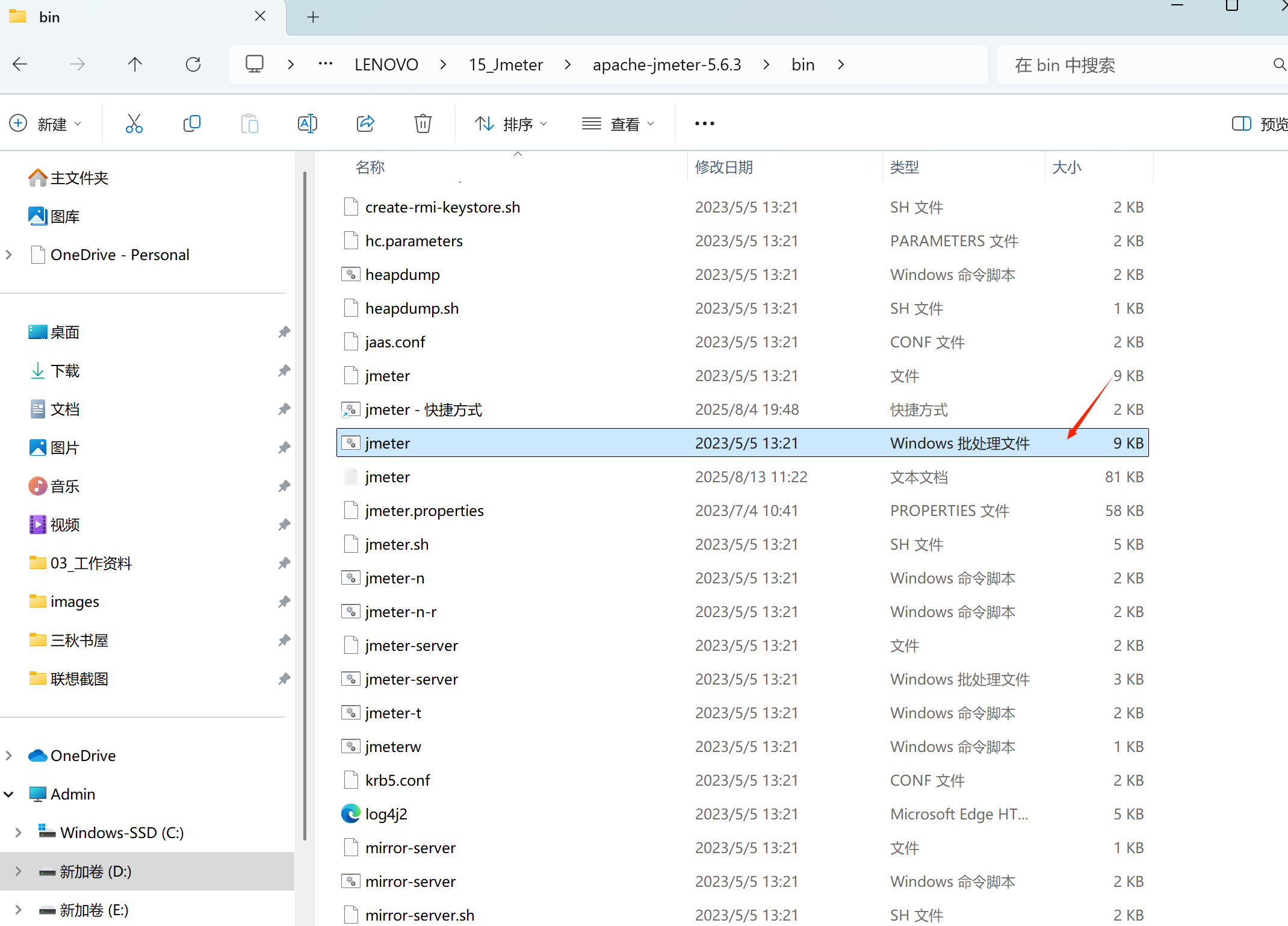Viewport: 1288px width, 926px height.
Task: Open 桌面 desktop in sidebar
Action: point(54,332)
